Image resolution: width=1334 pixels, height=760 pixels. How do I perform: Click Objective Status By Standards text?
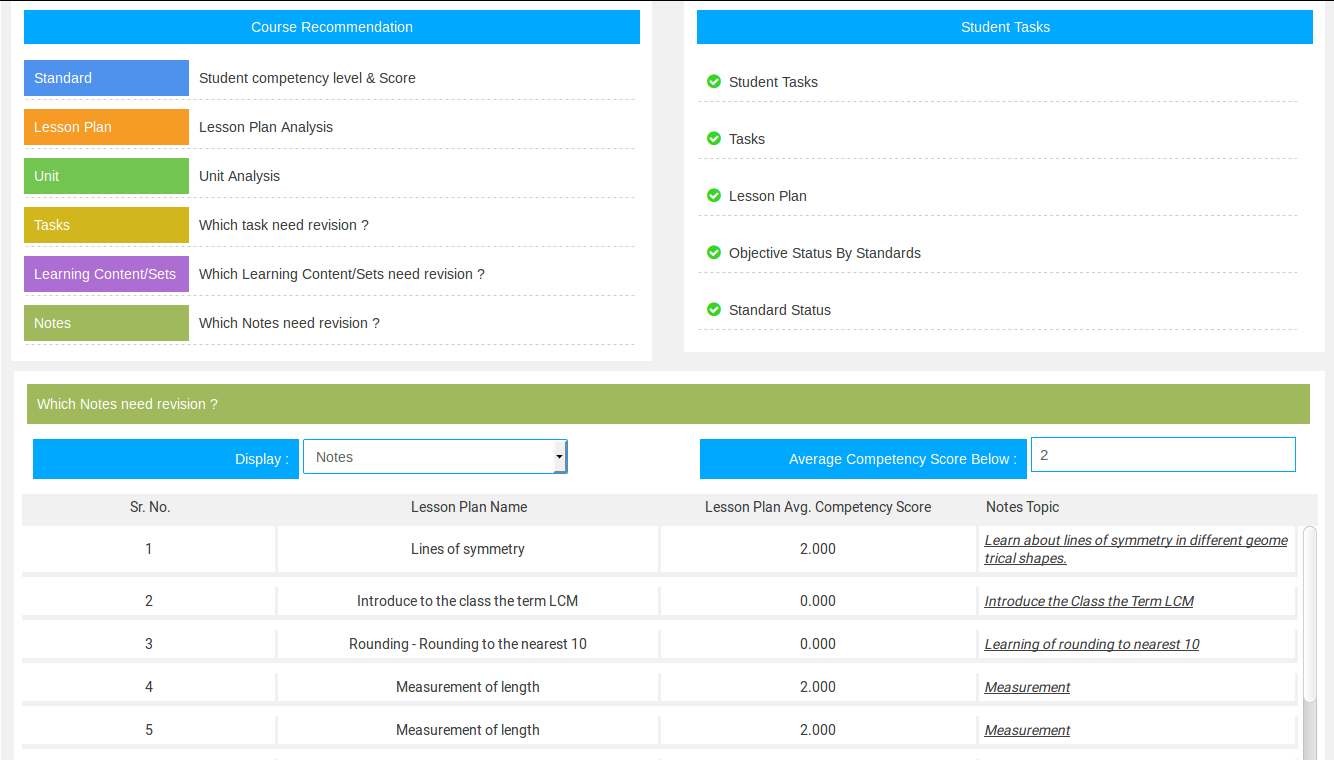click(825, 253)
